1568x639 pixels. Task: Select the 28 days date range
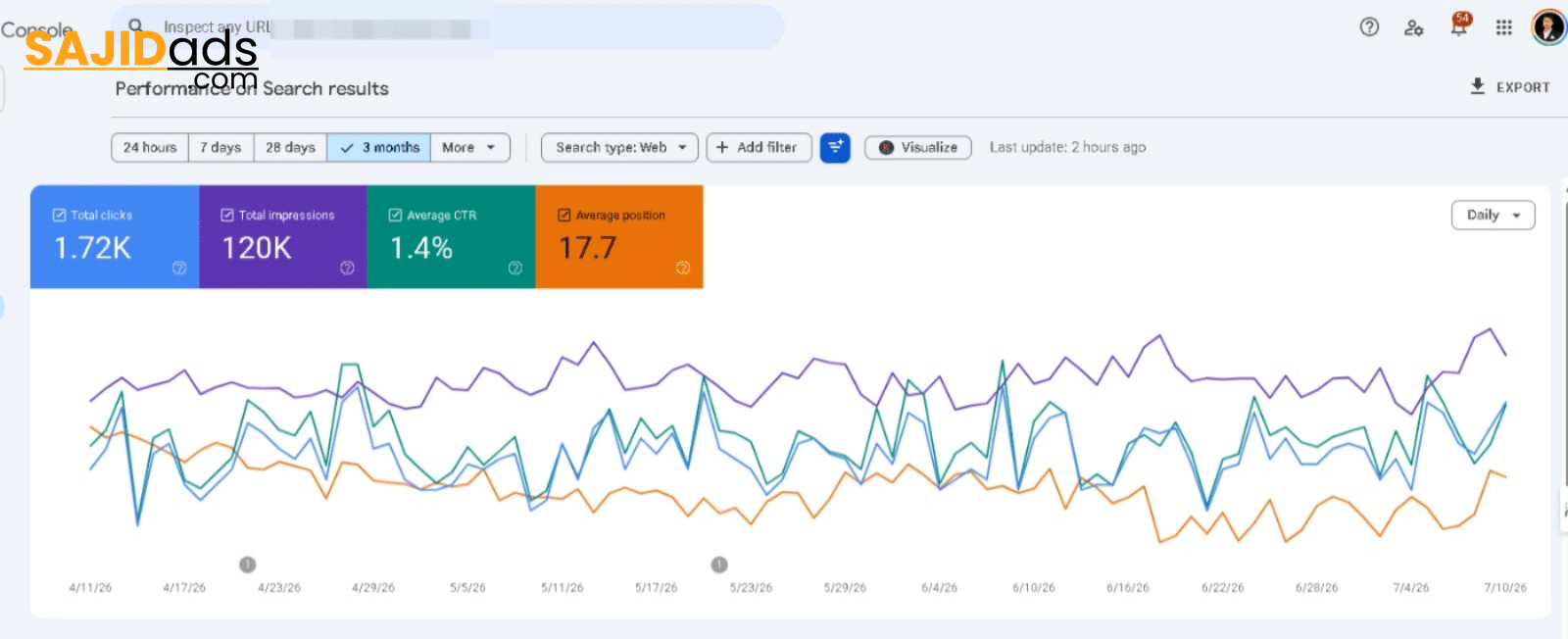click(x=290, y=147)
